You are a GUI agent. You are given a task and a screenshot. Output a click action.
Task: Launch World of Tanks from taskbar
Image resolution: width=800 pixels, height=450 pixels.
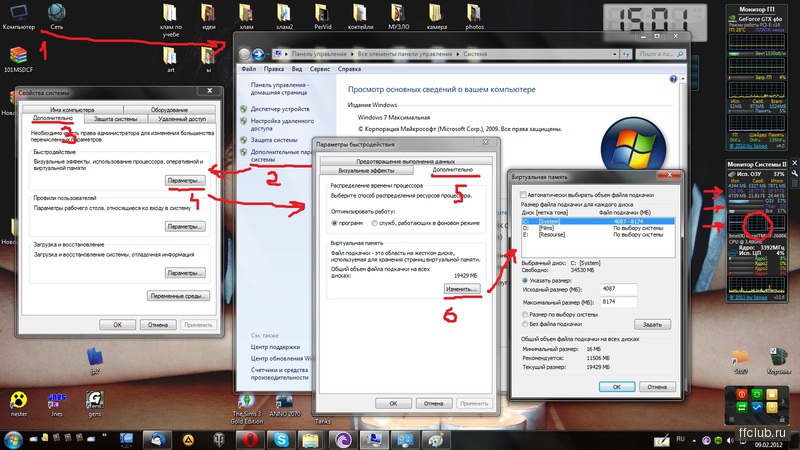tap(219, 440)
